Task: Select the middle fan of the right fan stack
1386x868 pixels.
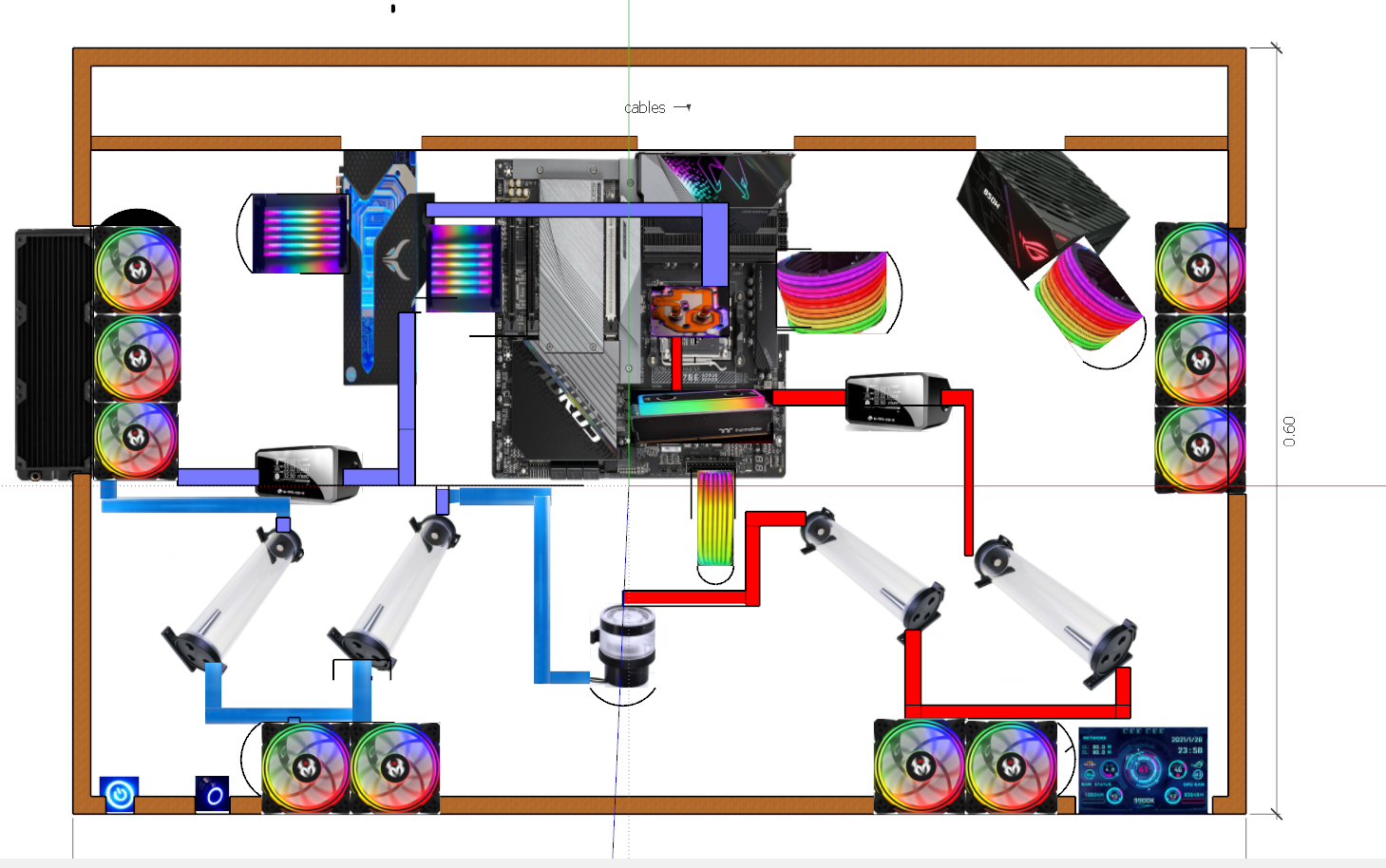Action: point(1200,360)
